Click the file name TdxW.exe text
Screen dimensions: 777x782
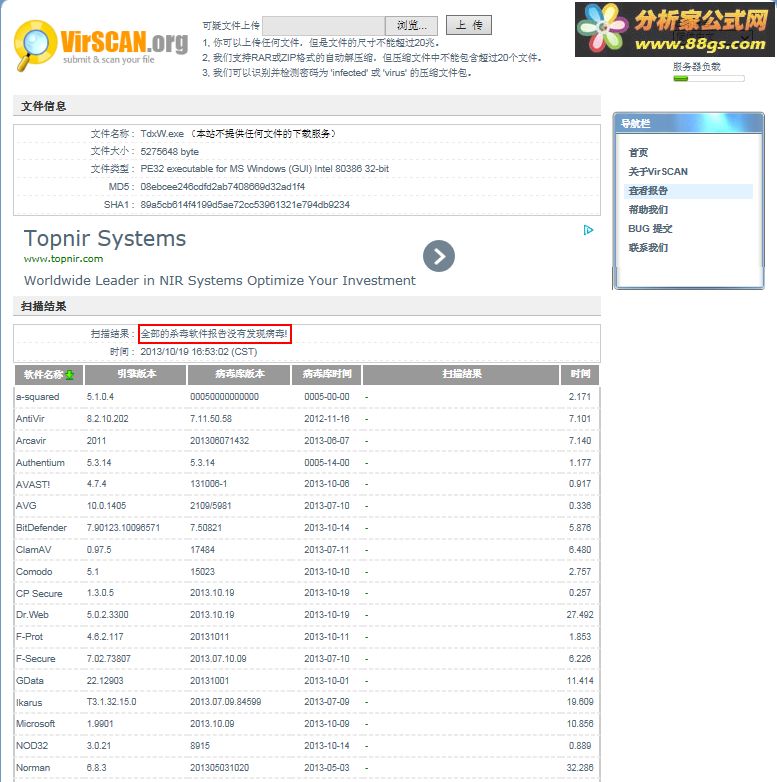click(x=162, y=134)
